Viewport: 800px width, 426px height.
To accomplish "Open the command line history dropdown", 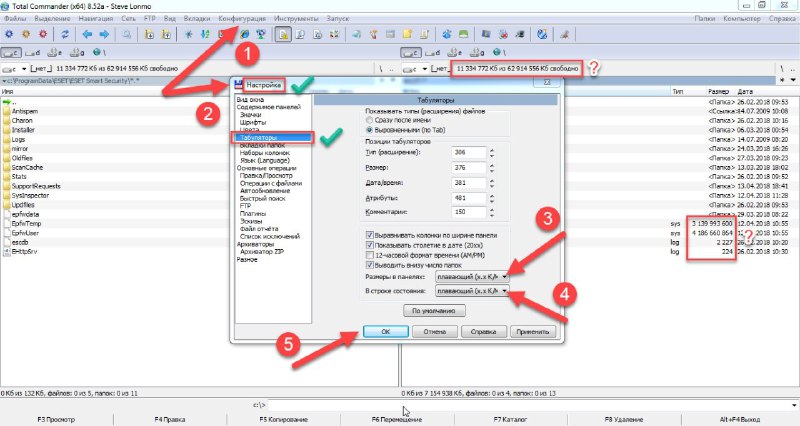I will pos(794,405).
